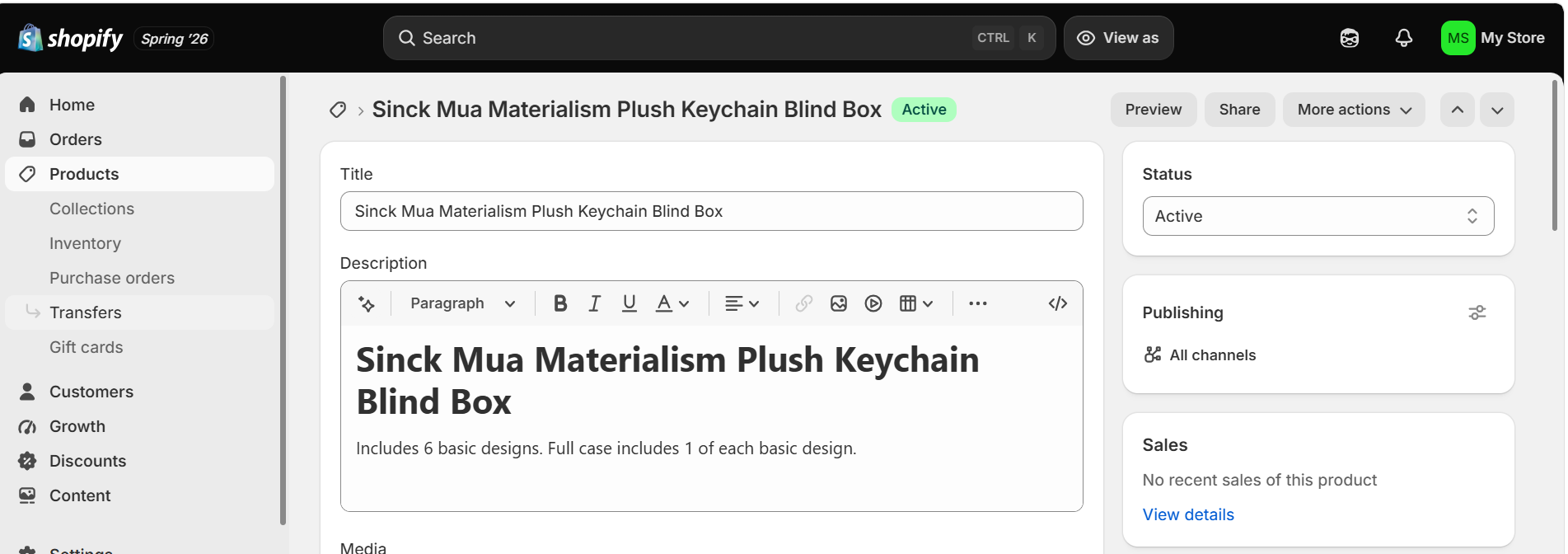Open the insert table dropdown
Image resolution: width=1568 pixels, height=554 pixels.
coord(915,303)
